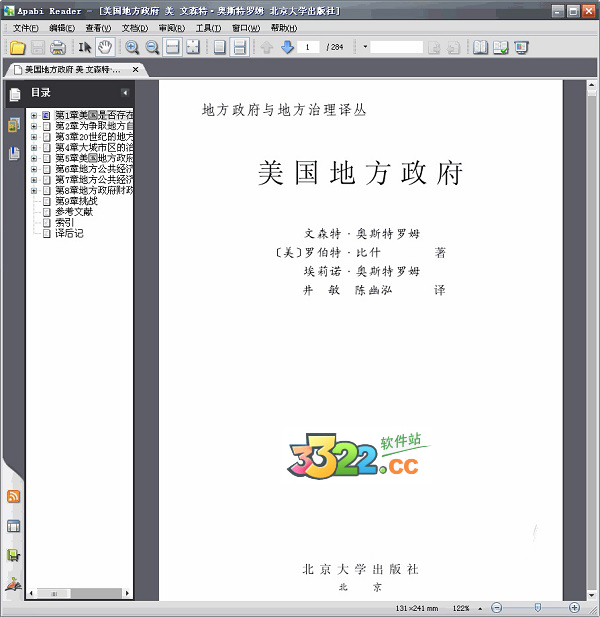Activate the hand pan tool

[105, 47]
